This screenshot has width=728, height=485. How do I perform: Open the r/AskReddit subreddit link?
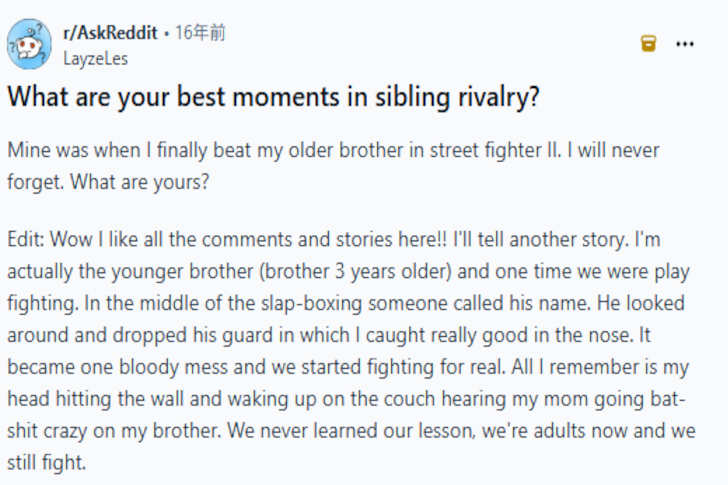point(110,33)
